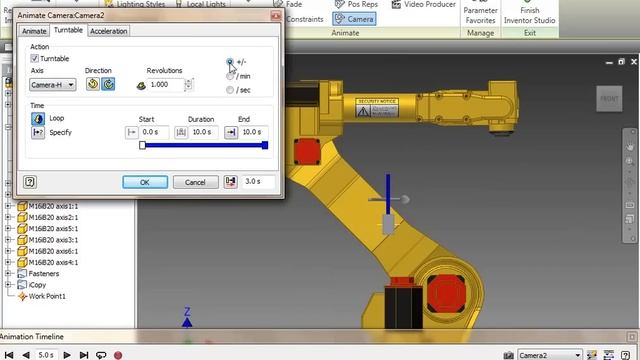
Task: Click Finish Inventor Studio button
Action: pyautogui.click(x=529, y=15)
